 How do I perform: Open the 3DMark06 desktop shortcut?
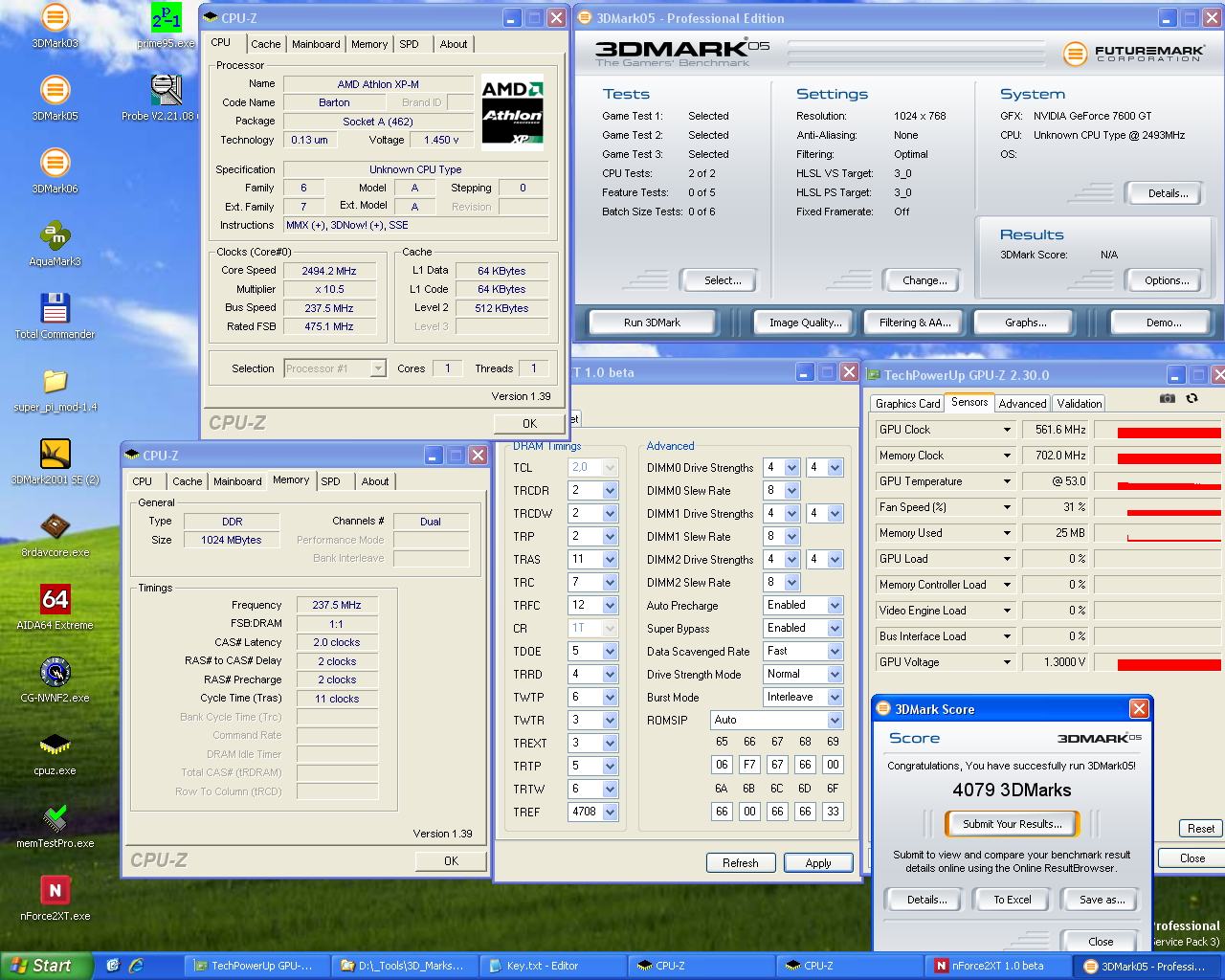[56, 171]
